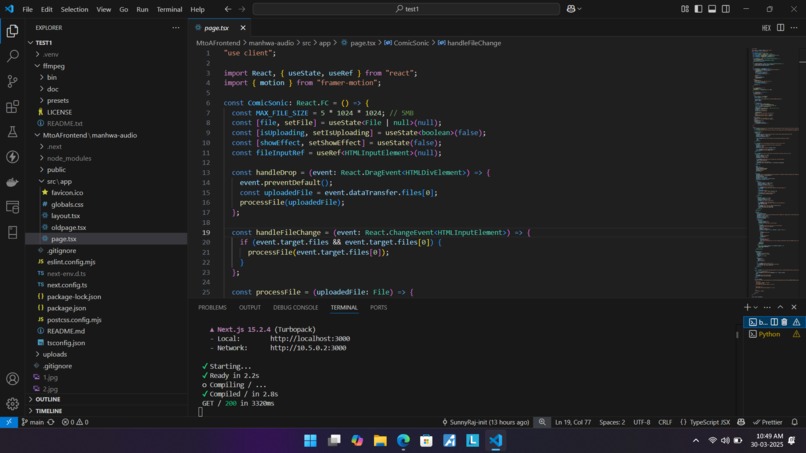
Task: Switch to the PROBLEMS panel tab
Action: pos(212,307)
